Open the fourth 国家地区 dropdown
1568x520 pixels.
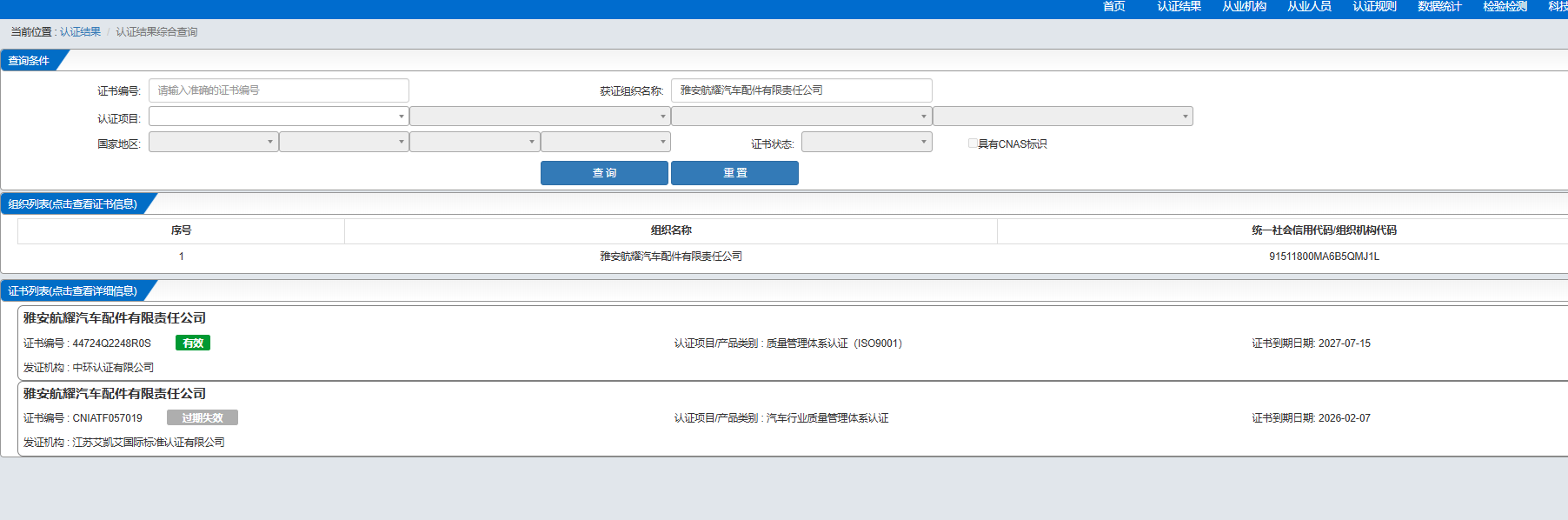pyautogui.click(x=606, y=142)
